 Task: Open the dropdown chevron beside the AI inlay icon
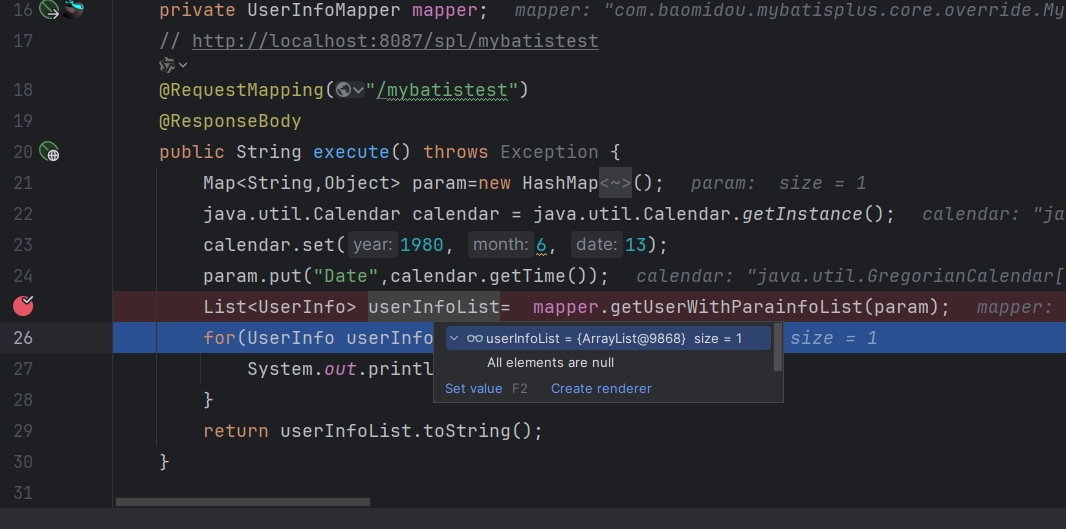click(183, 65)
